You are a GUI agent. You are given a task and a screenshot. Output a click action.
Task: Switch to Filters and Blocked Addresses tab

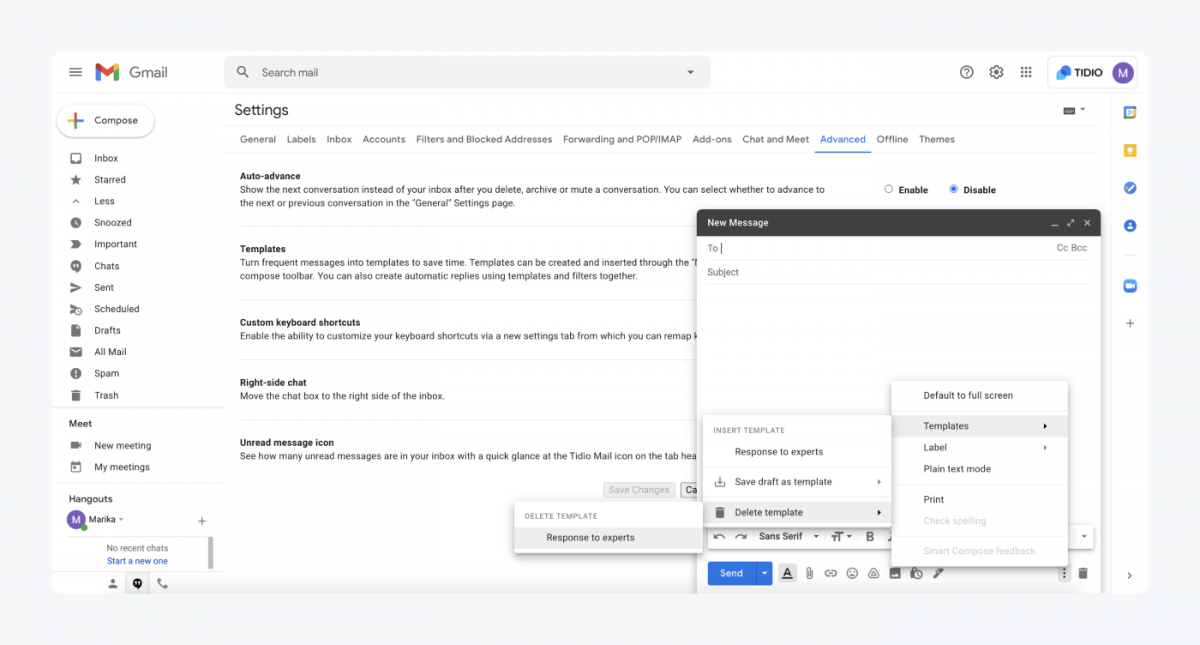coord(484,139)
